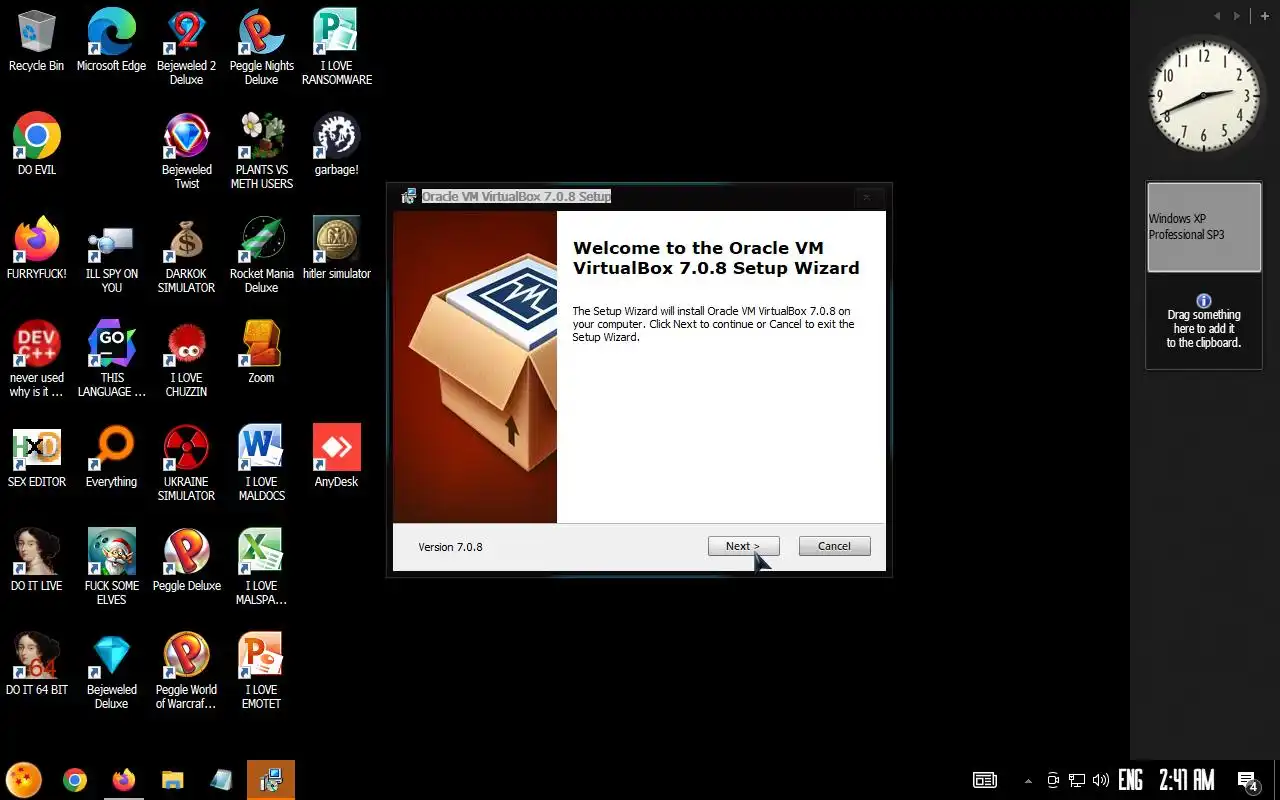Image resolution: width=1280 pixels, height=800 pixels.
Task: Click the VirtualBox installer taskbar button
Action: (271, 780)
